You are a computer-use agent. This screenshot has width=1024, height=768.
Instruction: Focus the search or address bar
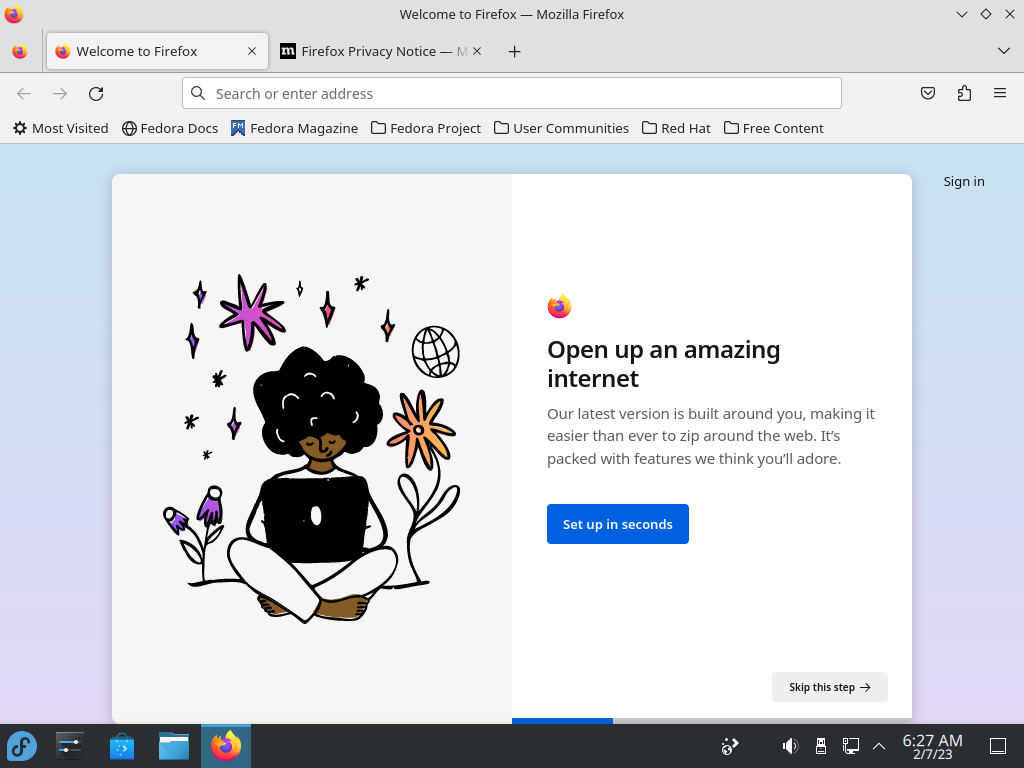(x=512, y=93)
